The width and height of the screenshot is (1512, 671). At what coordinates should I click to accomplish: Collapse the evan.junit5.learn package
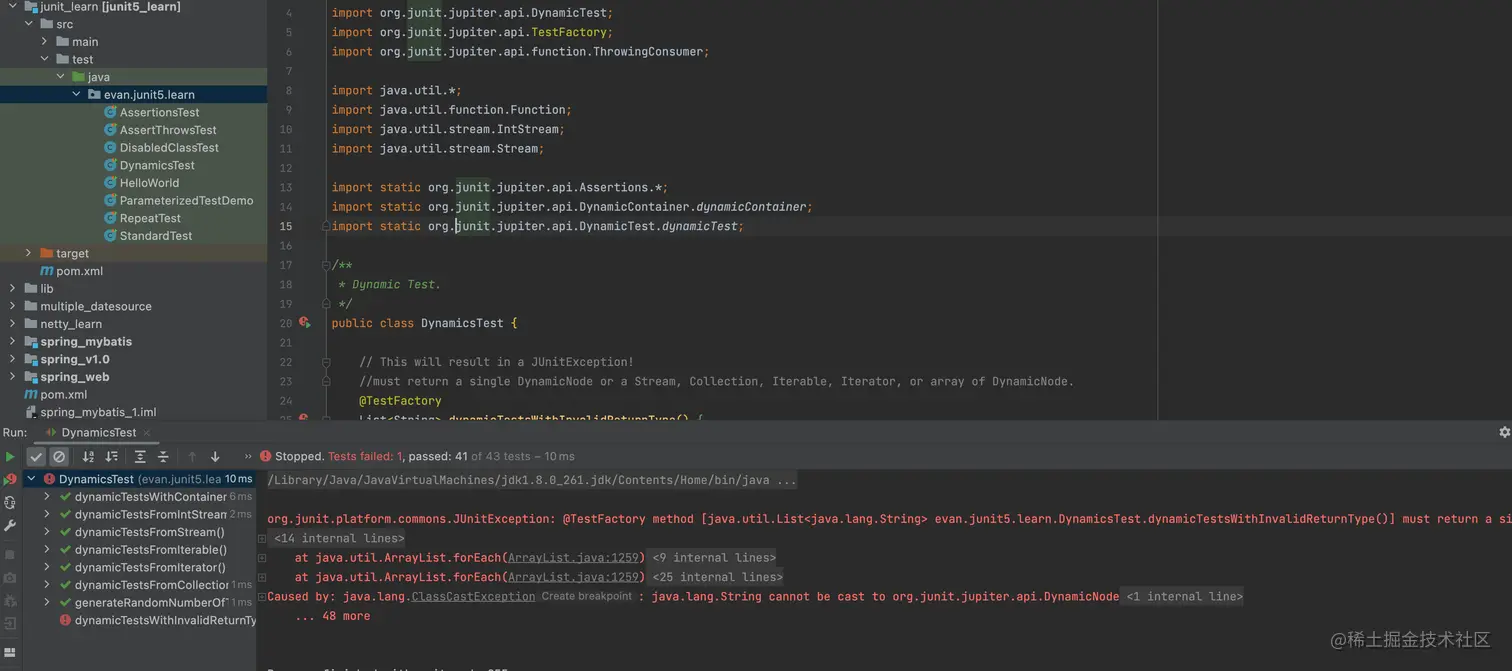tap(77, 94)
